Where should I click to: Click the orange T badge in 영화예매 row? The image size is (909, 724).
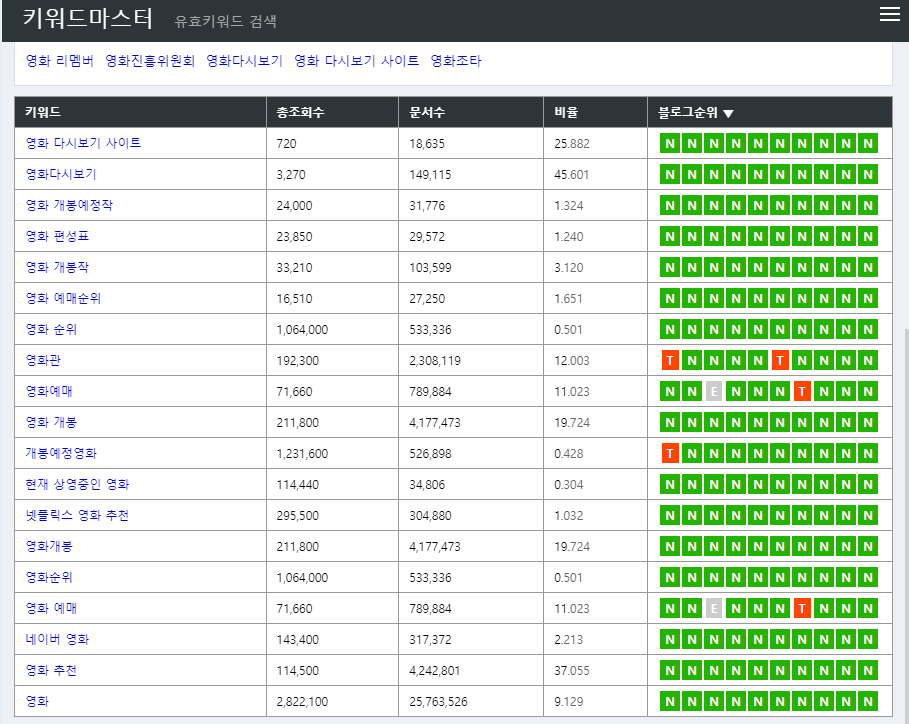[802, 392]
